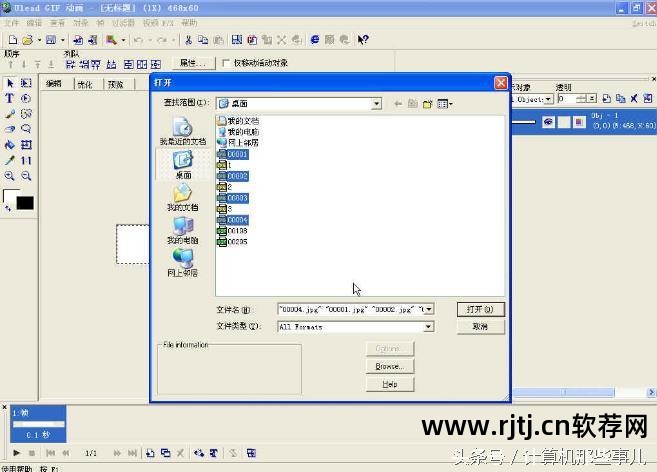
Task: Click the context help arrow-question icon
Action: click(362, 40)
